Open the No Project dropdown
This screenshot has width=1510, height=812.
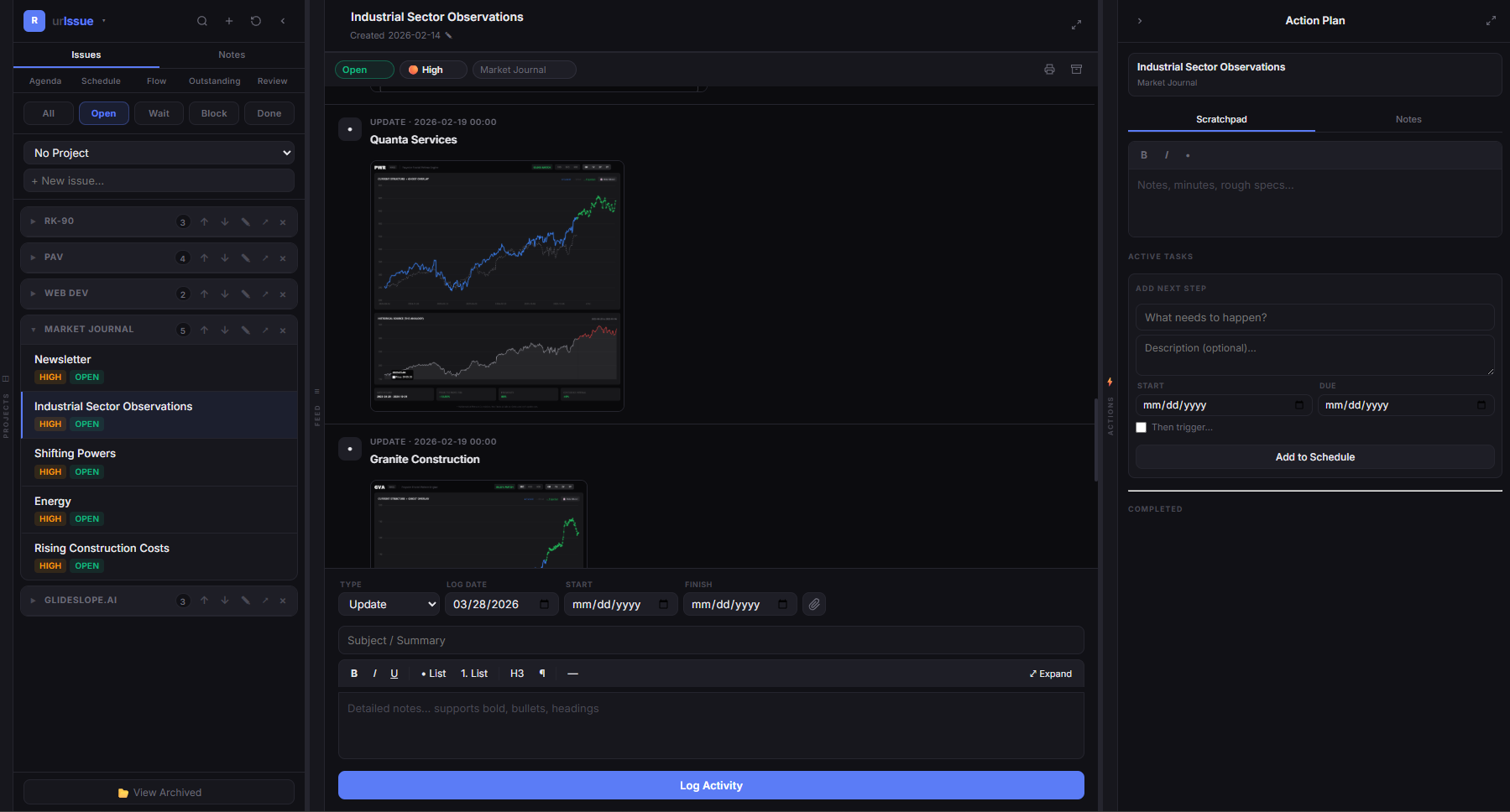[159, 153]
